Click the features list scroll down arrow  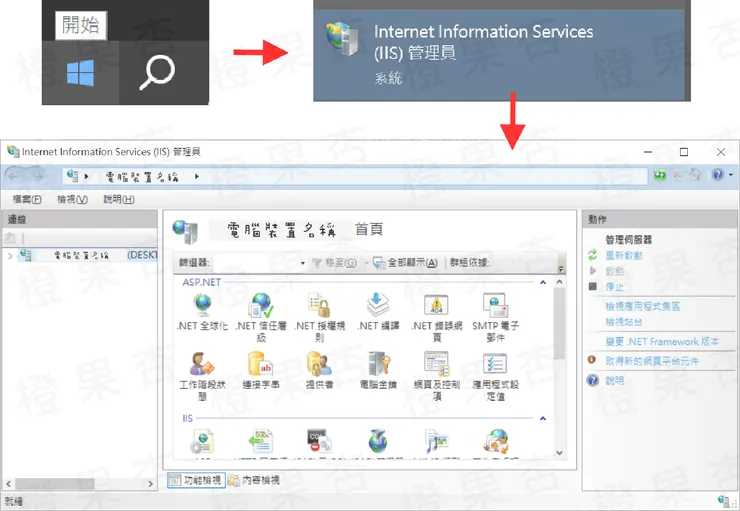coord(559,453)
